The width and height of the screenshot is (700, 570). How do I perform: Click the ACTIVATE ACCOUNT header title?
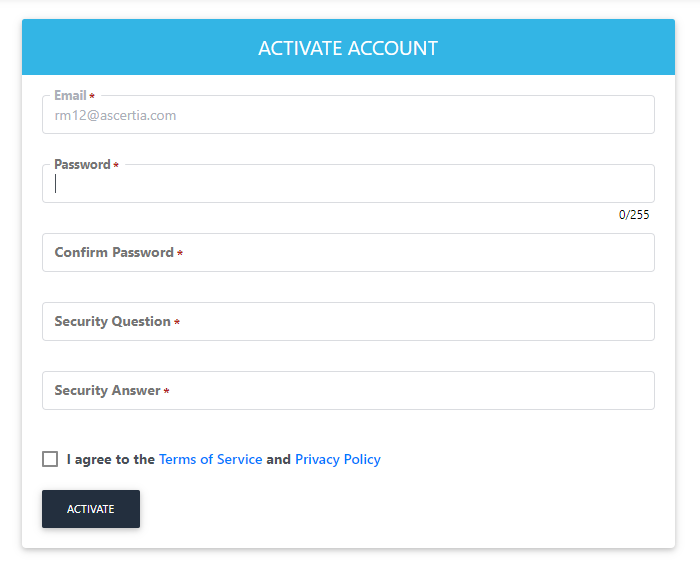348,48
